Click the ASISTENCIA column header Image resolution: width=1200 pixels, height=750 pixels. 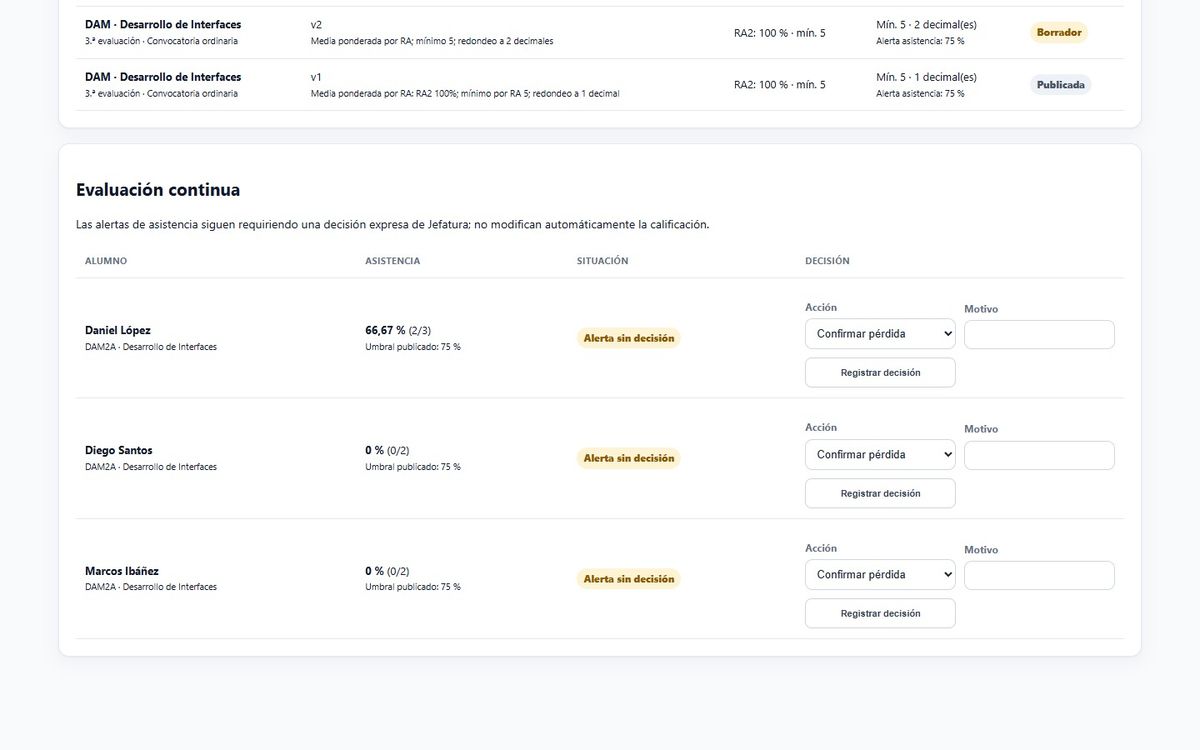pos(393,261)
